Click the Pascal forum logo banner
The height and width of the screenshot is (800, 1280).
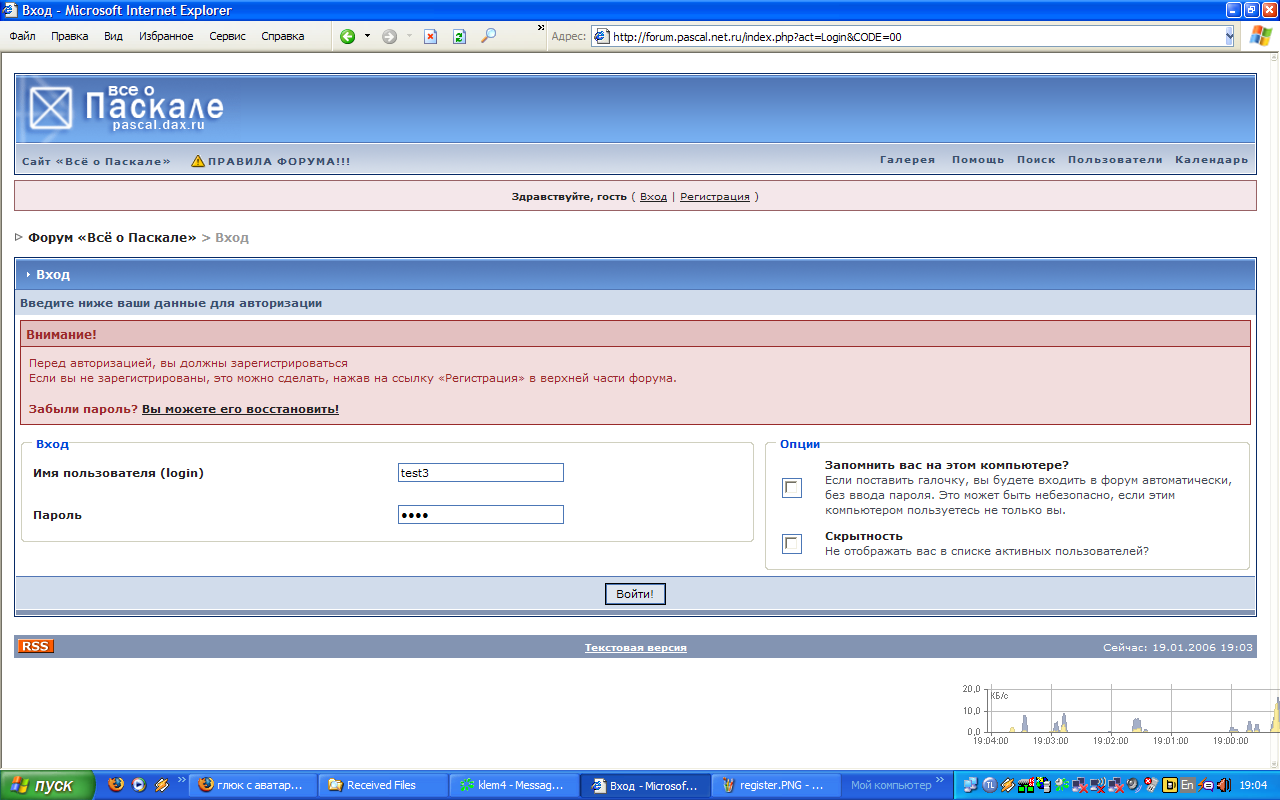[127, 107]
